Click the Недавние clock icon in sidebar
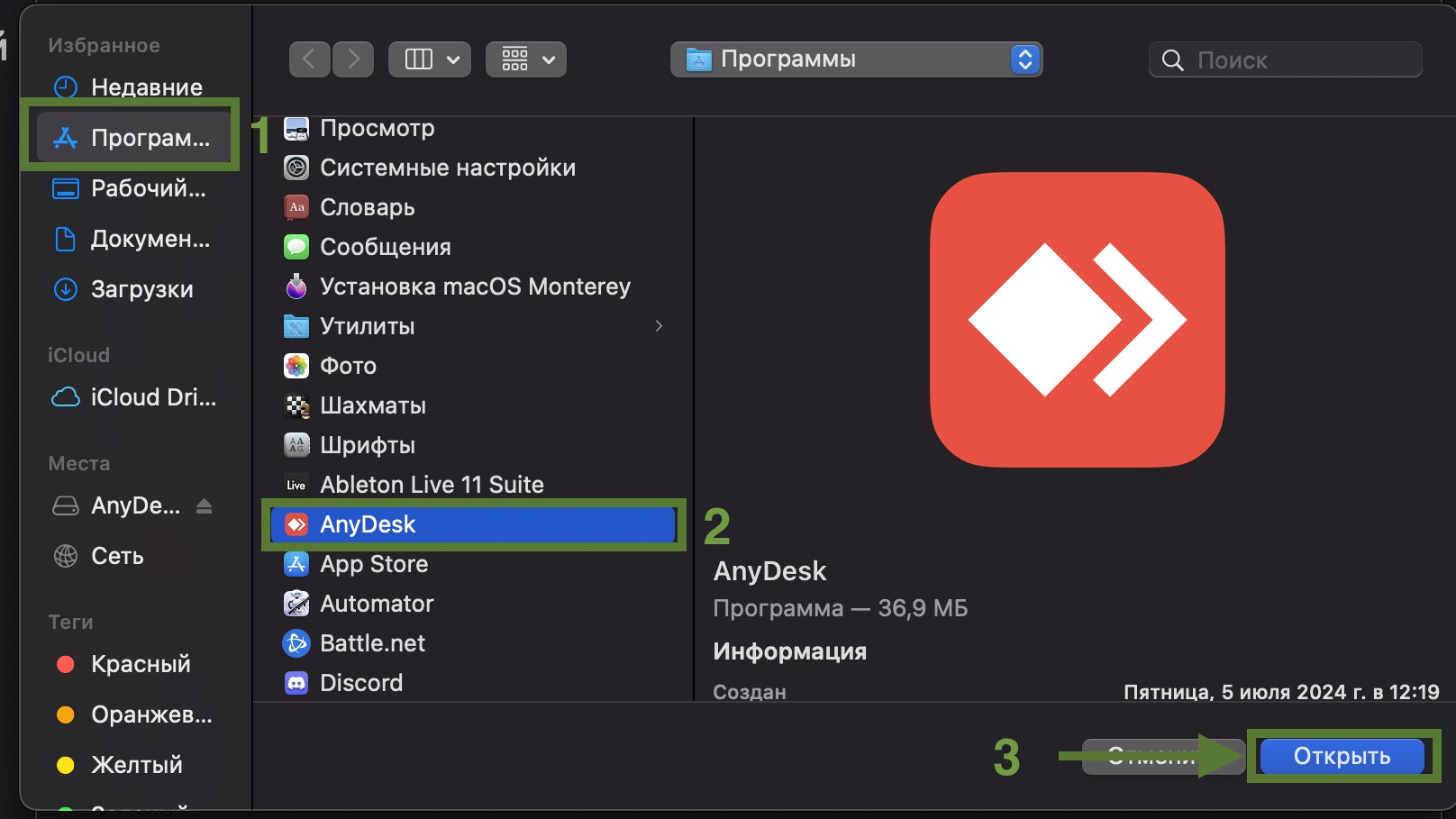 tap(66, 87)
